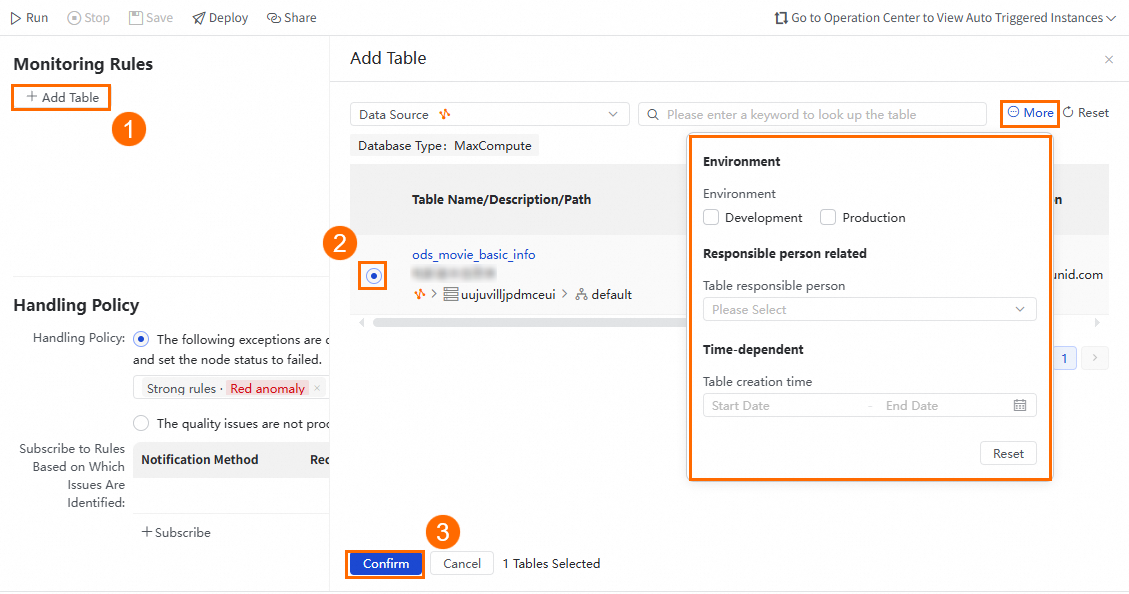Image resolution: width=1129 pixels, height=594 pixels.
Task: Open the Data Source dropdown
Action: click(490, 114)
